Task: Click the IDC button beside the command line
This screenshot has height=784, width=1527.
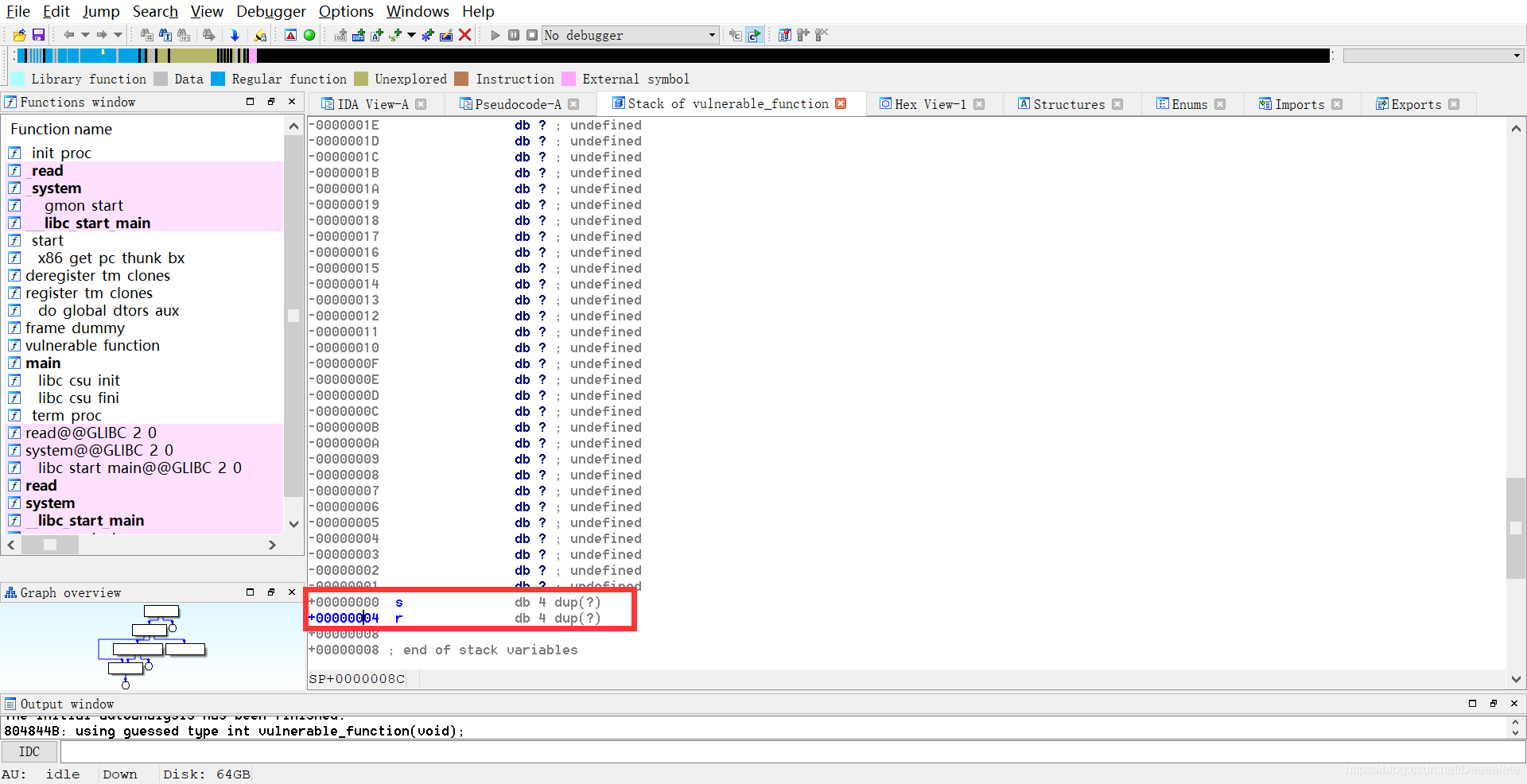Action: [x=29, y=751]
